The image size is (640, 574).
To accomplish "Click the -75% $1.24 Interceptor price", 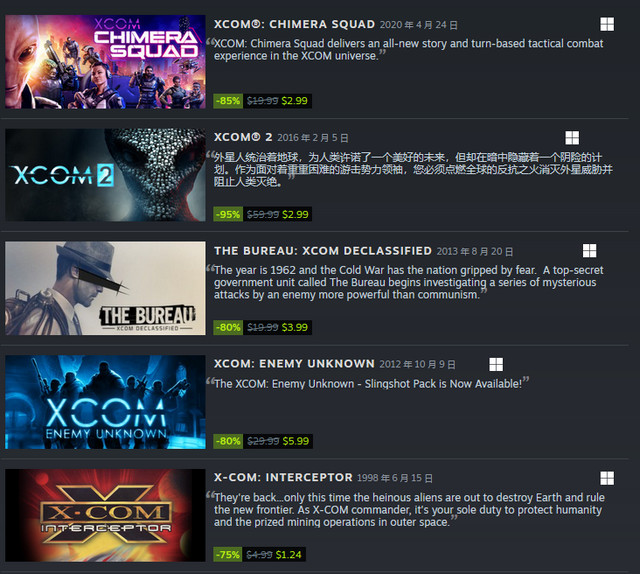I will coord(259,555).
